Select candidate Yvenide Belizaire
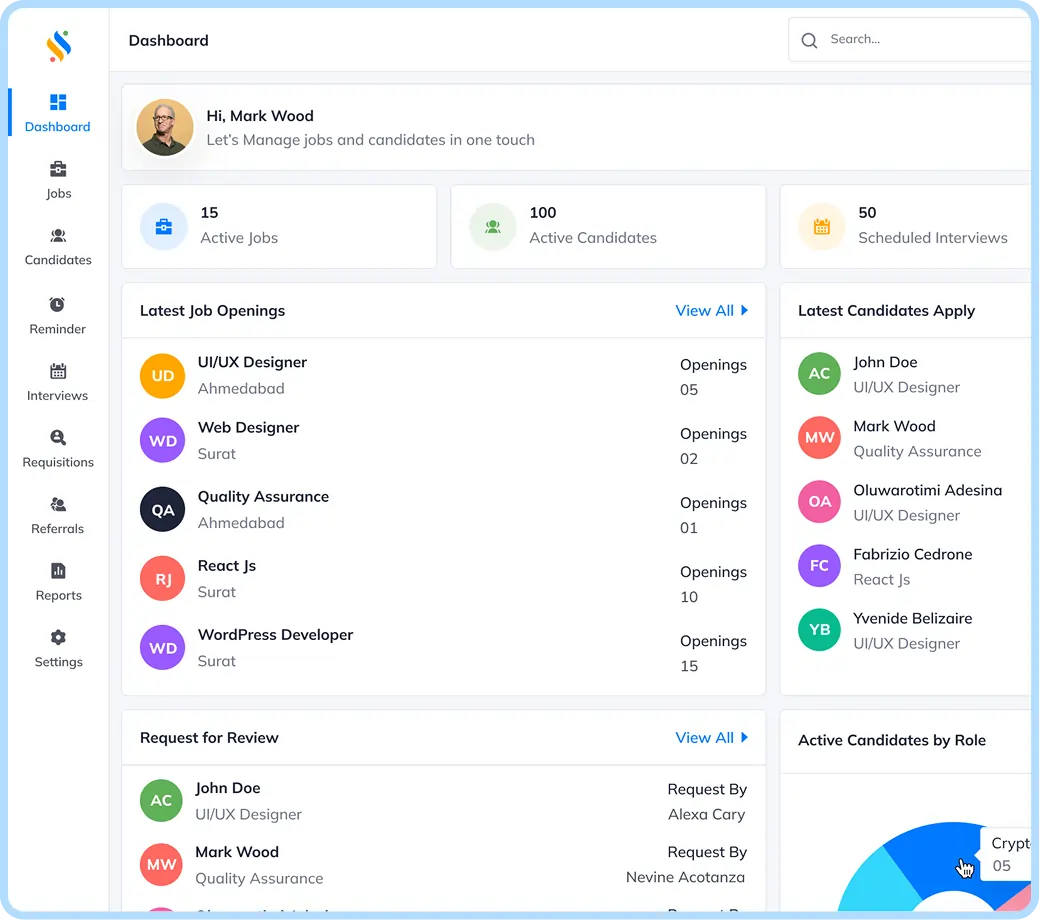The width and height of the screenshot is (1040, 920). click(913, 618)
